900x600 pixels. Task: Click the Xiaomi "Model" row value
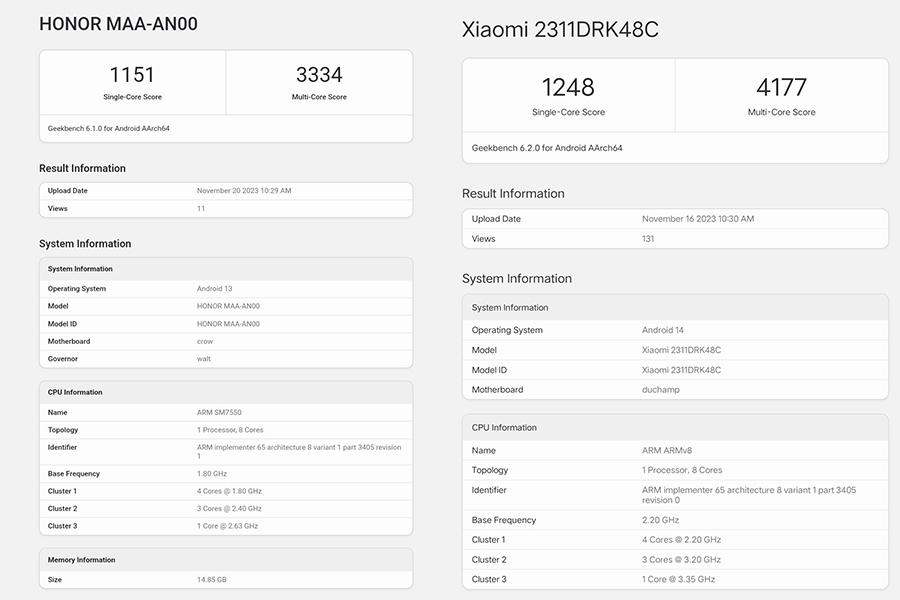[681, 350]
